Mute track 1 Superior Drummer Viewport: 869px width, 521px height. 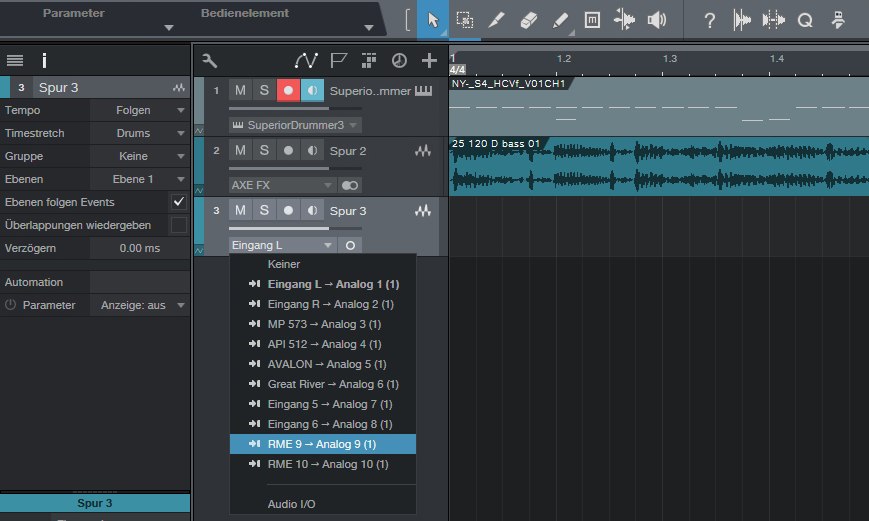(241, 90)
